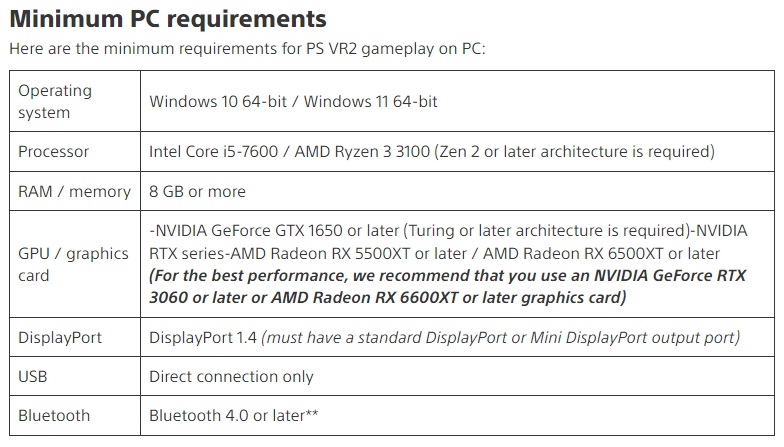
Task: Click the DisplayPort 1.4 value text
Action: click(x=203, y=338)
